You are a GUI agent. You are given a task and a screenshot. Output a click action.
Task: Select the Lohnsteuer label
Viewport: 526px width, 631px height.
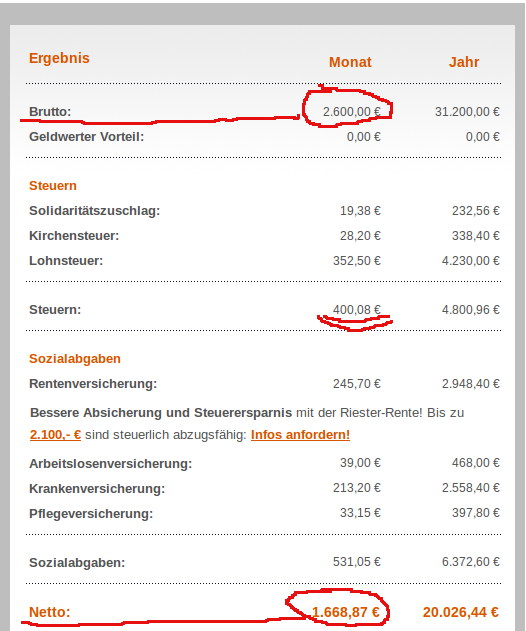tap(66, 261)
